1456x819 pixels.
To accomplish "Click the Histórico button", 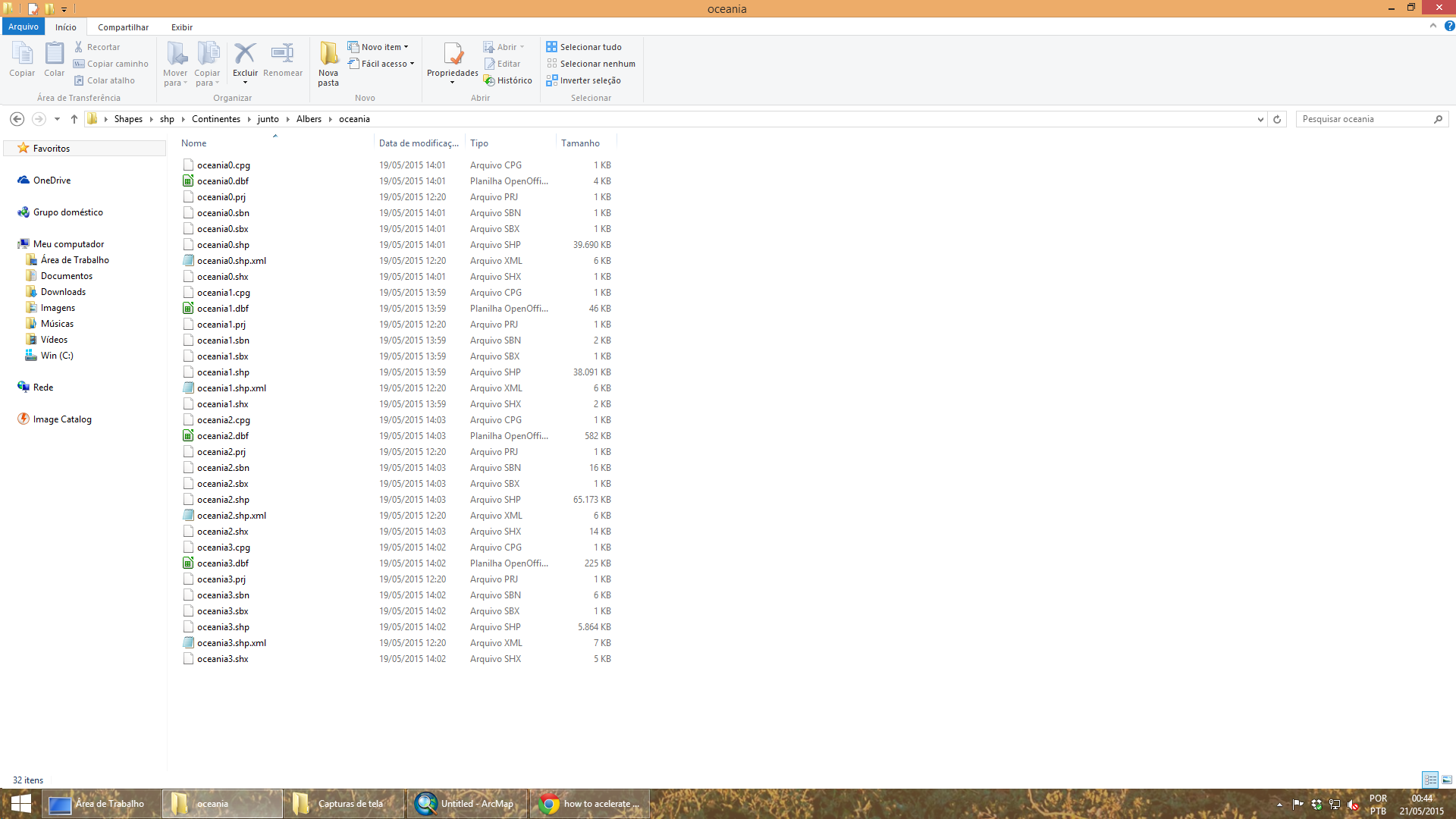I will pos(508,80).
